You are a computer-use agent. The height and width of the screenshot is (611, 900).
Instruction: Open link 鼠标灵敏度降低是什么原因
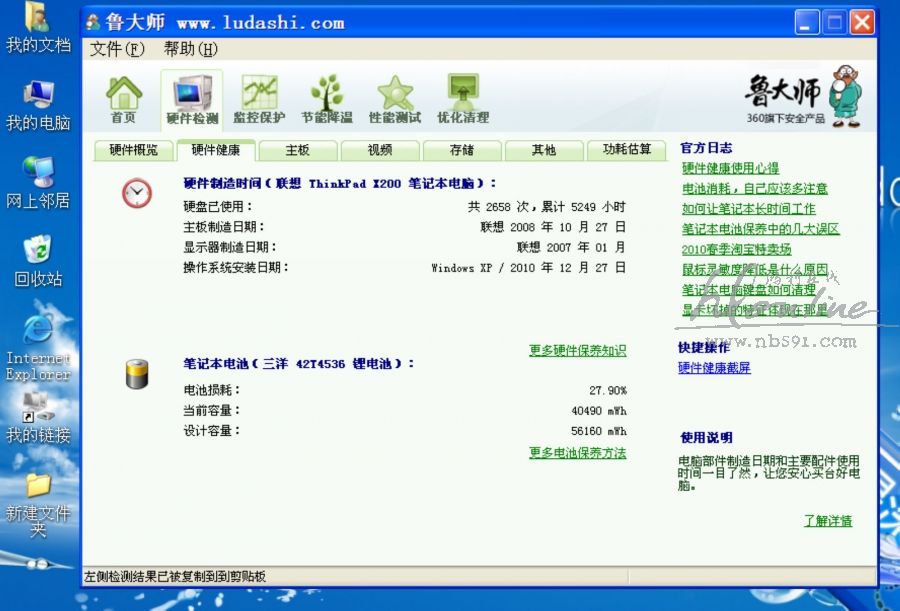click(755, 269)
